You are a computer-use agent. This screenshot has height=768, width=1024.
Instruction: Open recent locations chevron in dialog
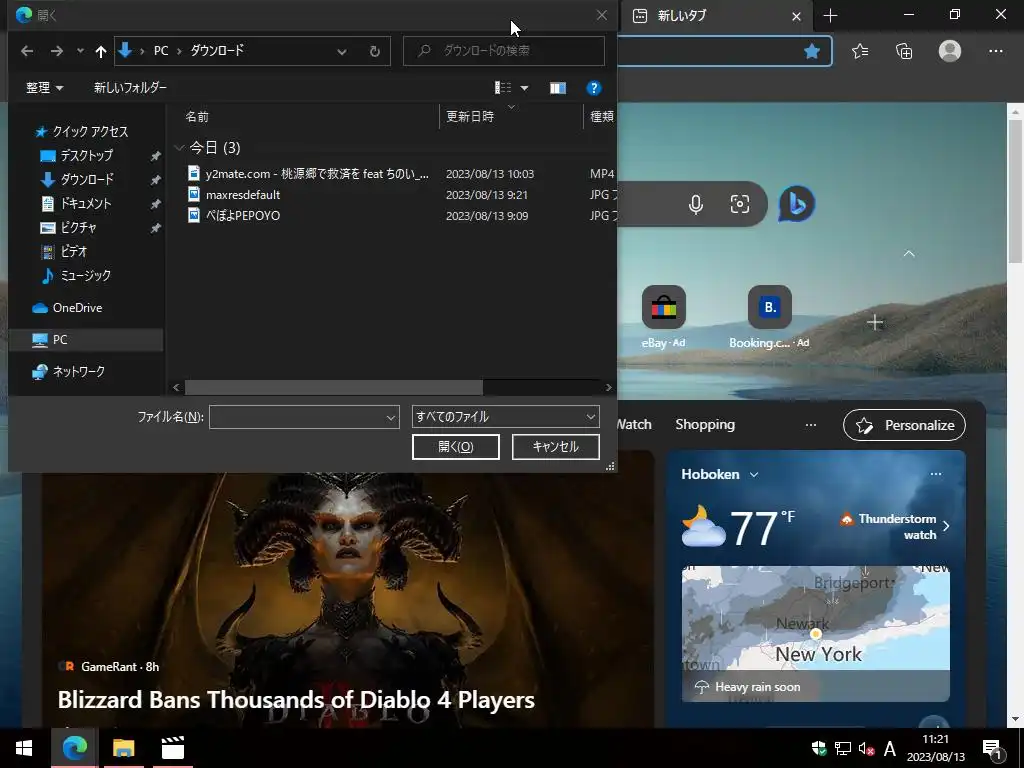[x=80, y=51]
